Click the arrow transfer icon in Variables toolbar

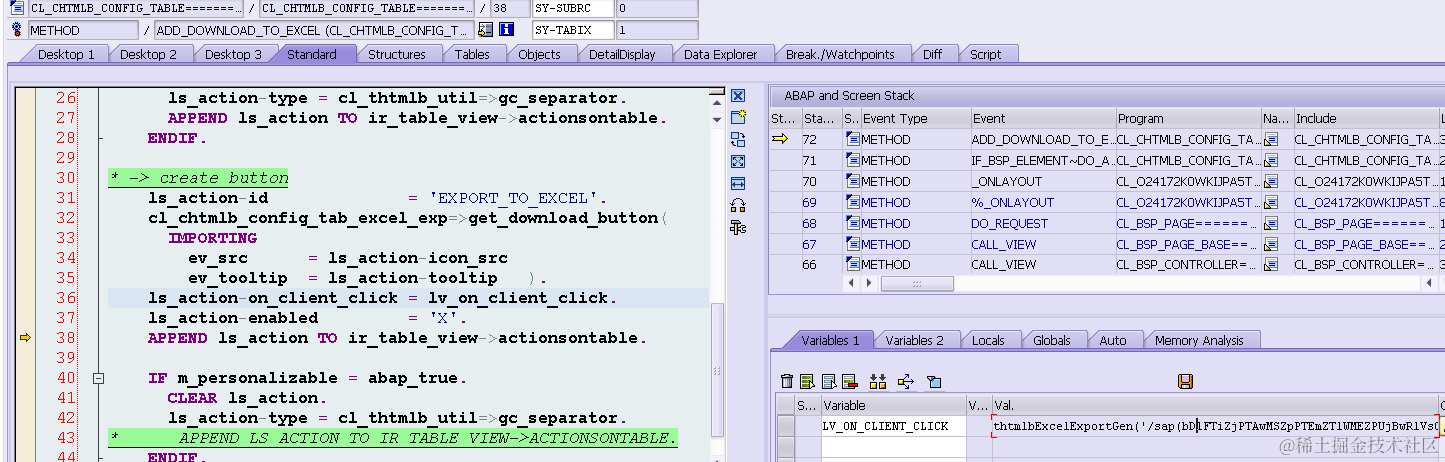pyautogui.click(x=906, y=381)
